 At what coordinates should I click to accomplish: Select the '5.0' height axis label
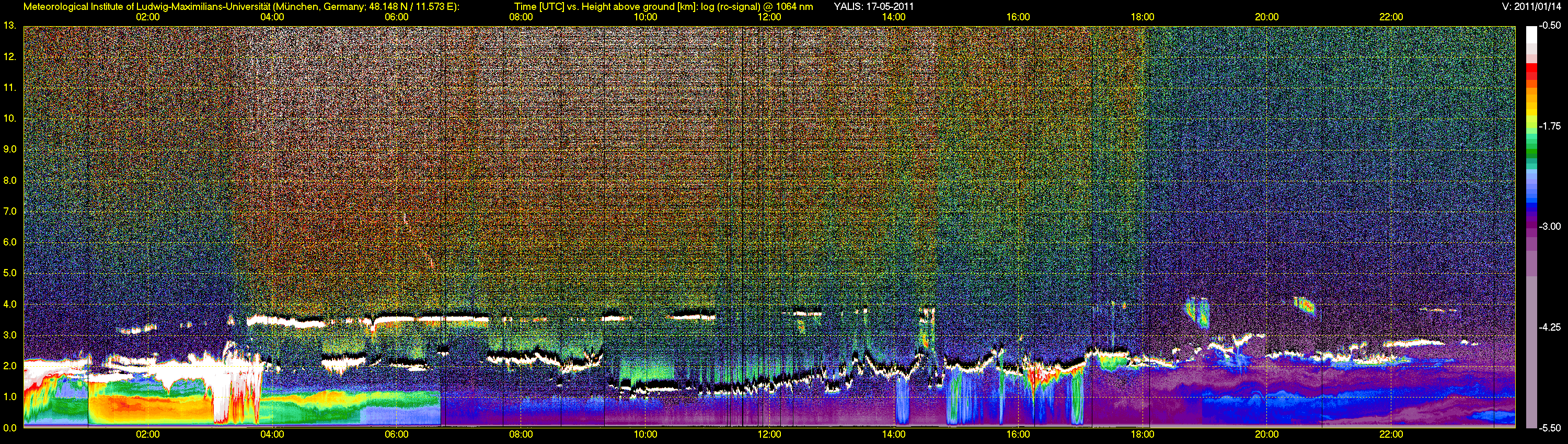(x=10, y=273)
